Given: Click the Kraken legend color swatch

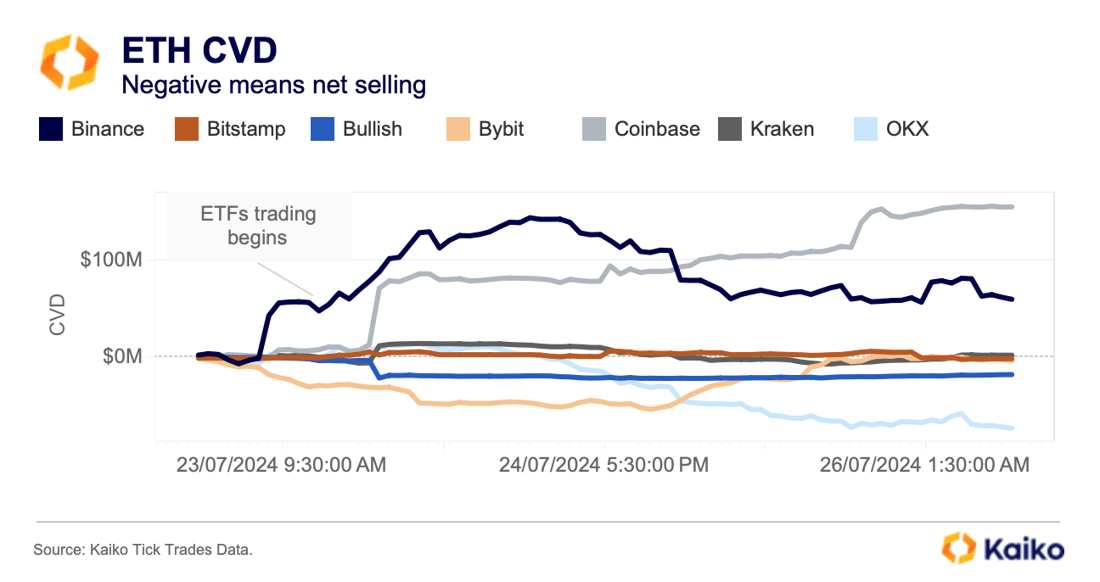Looking at the screenshot, I should coord(730,129).
